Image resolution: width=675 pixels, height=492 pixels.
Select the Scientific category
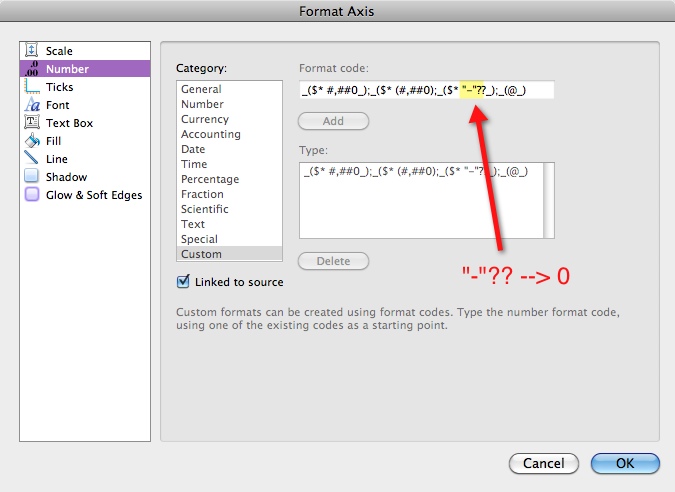point(204,209)
